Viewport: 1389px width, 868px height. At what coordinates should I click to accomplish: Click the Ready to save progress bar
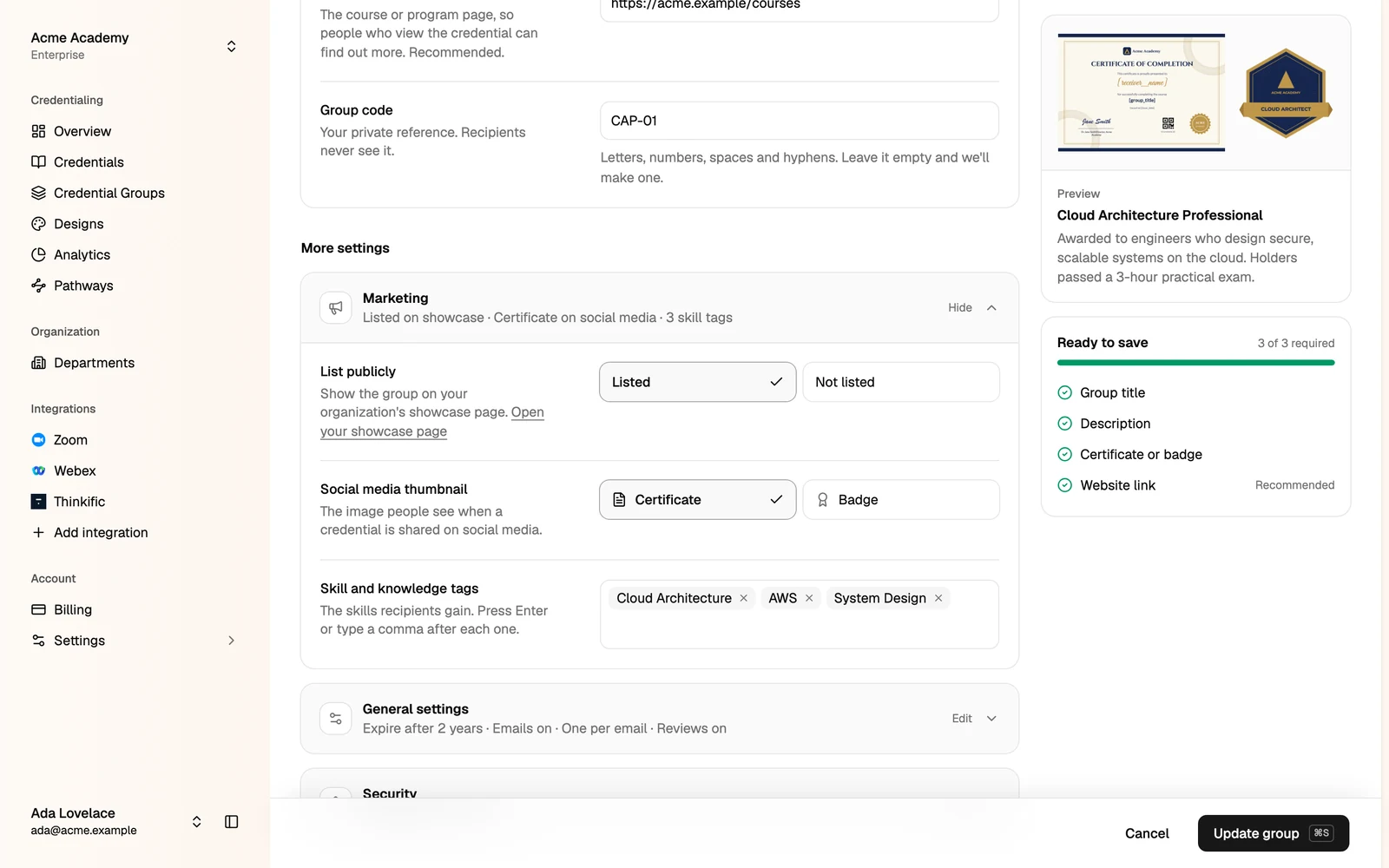coord(1195,363)
